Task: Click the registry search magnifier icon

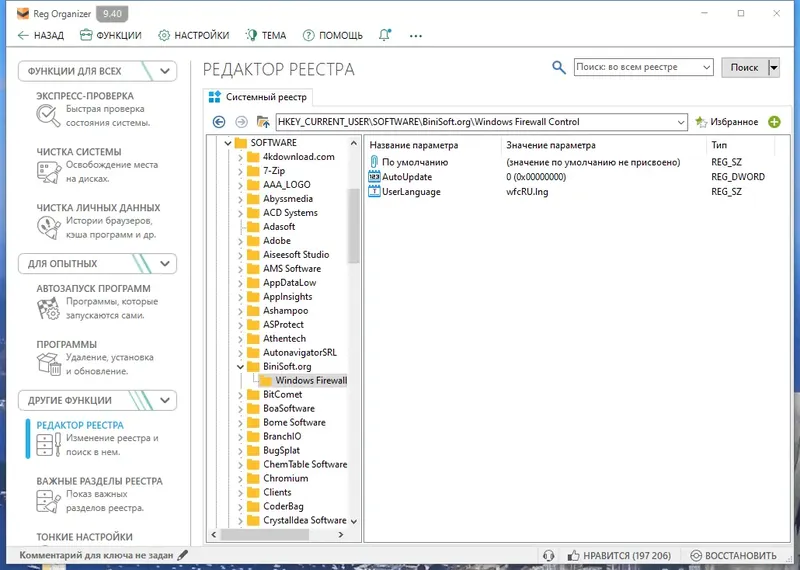Action: (x=559, y=67)
